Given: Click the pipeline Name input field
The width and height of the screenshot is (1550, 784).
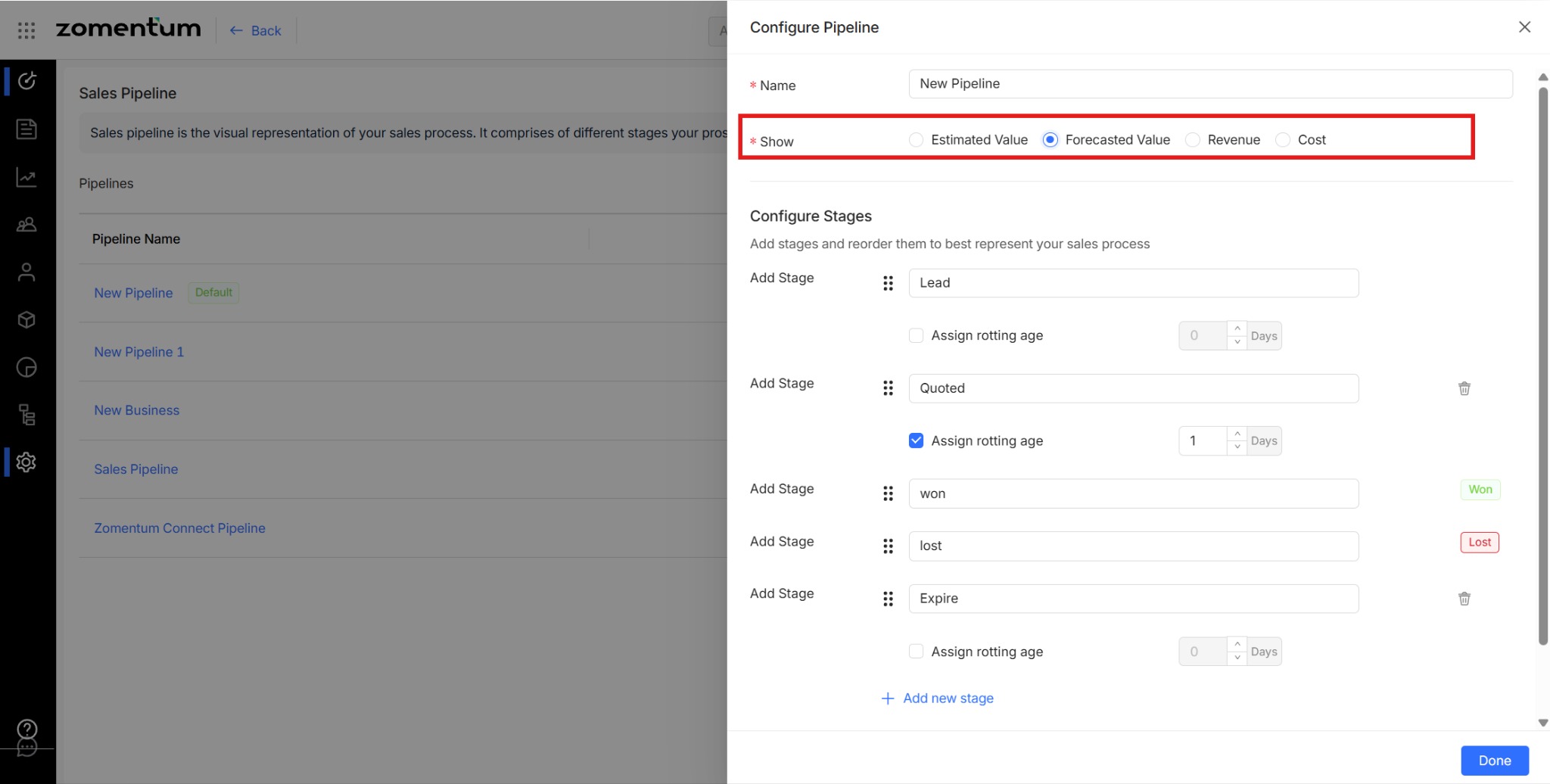Looking at the screenshot, I should pos(1210,84).
